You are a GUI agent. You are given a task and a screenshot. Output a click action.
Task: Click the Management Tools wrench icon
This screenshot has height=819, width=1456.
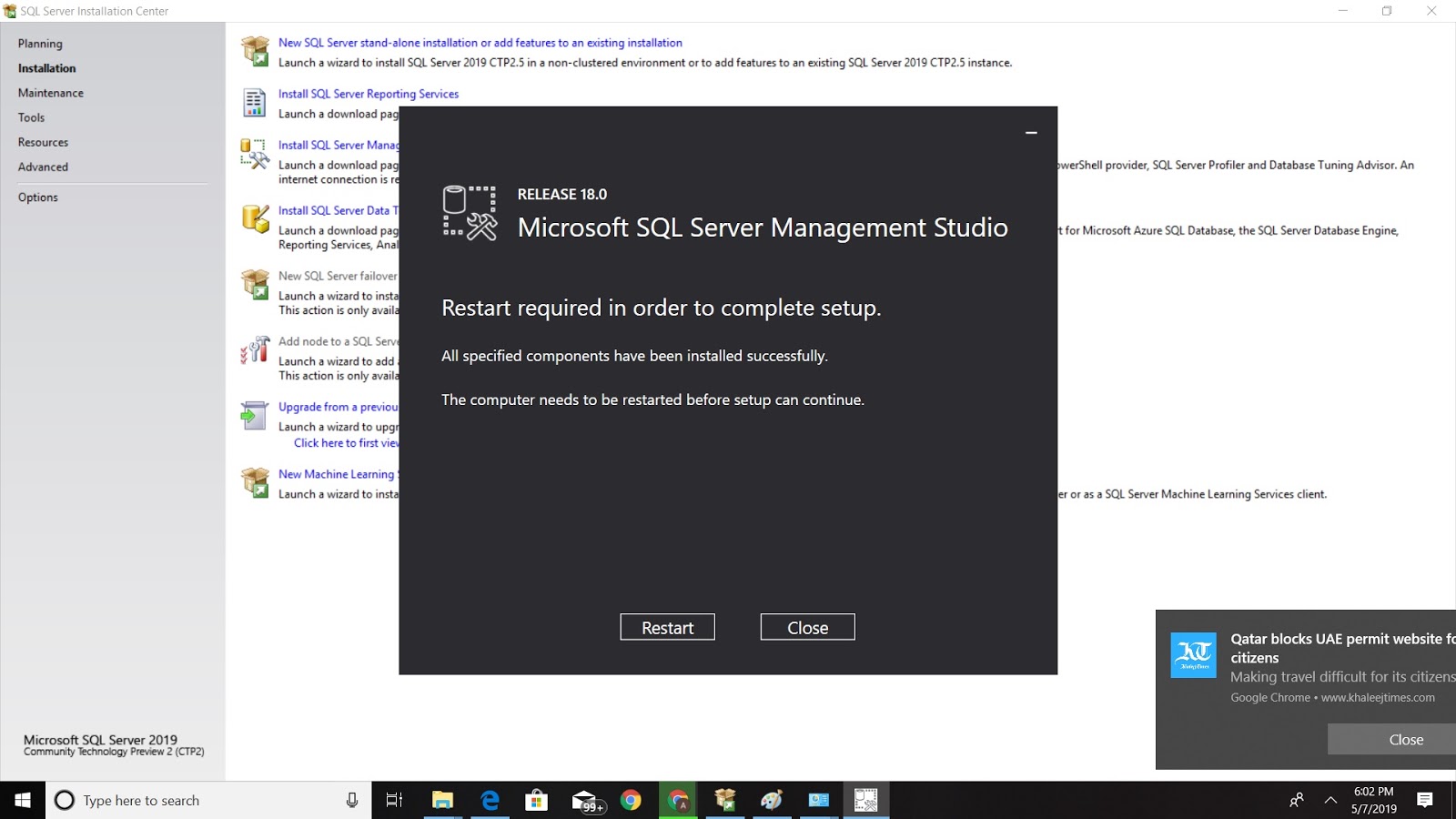[x=255, y=154]
